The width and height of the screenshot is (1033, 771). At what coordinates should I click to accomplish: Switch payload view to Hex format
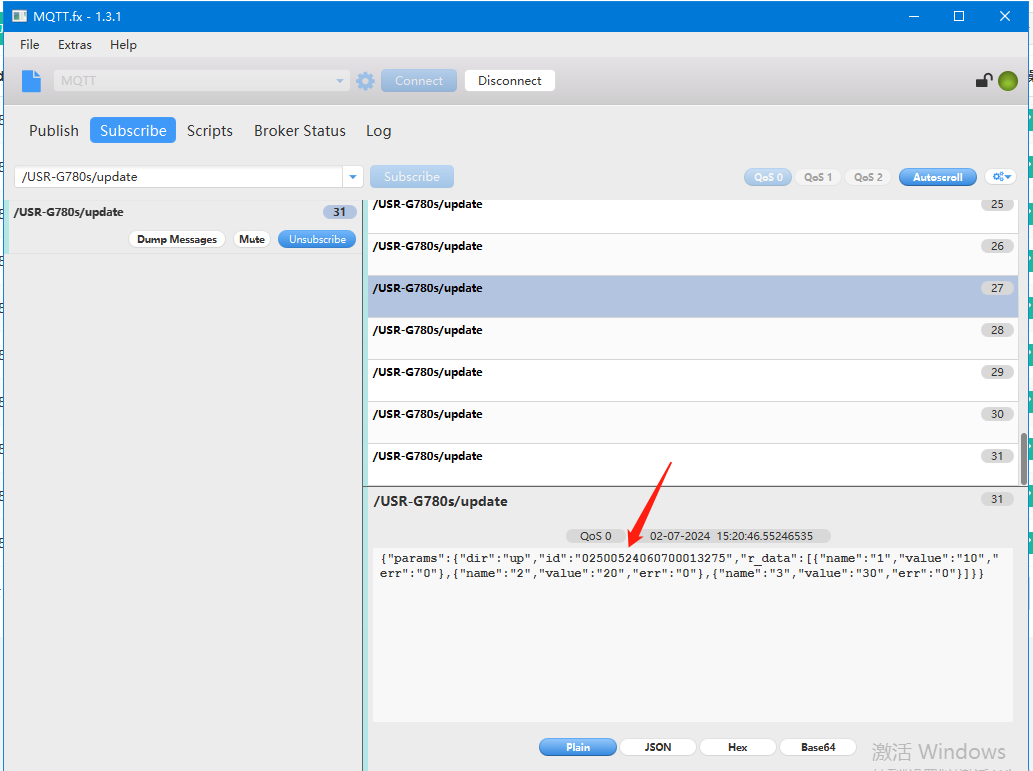(737, 747)
